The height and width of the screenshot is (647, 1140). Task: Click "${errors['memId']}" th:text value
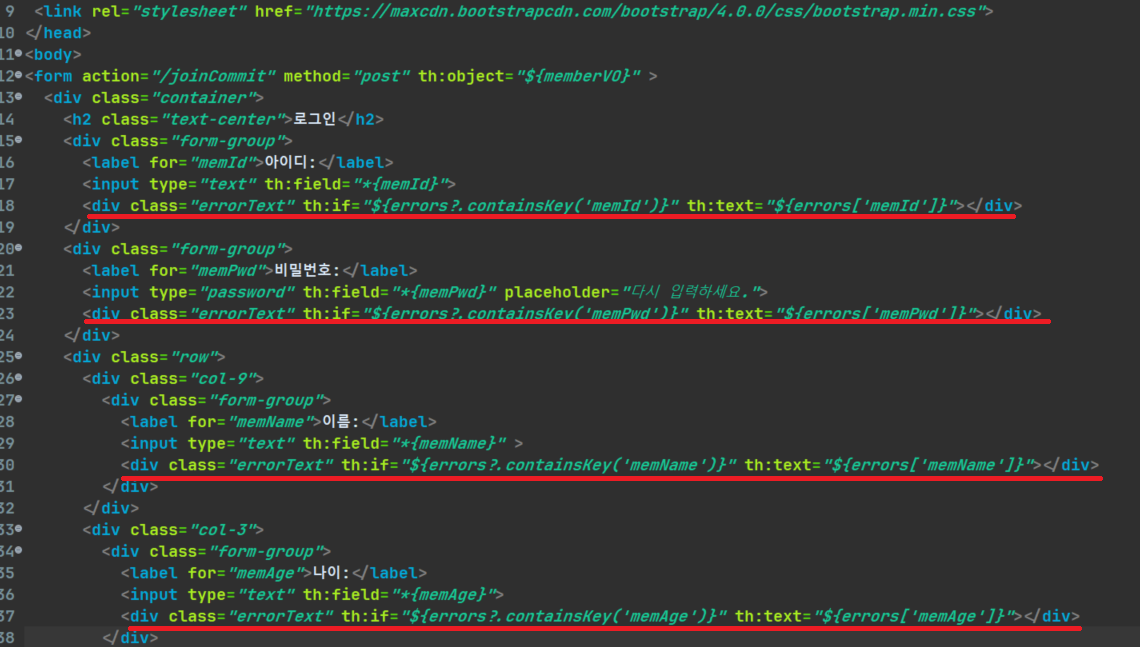pos(861,206)
